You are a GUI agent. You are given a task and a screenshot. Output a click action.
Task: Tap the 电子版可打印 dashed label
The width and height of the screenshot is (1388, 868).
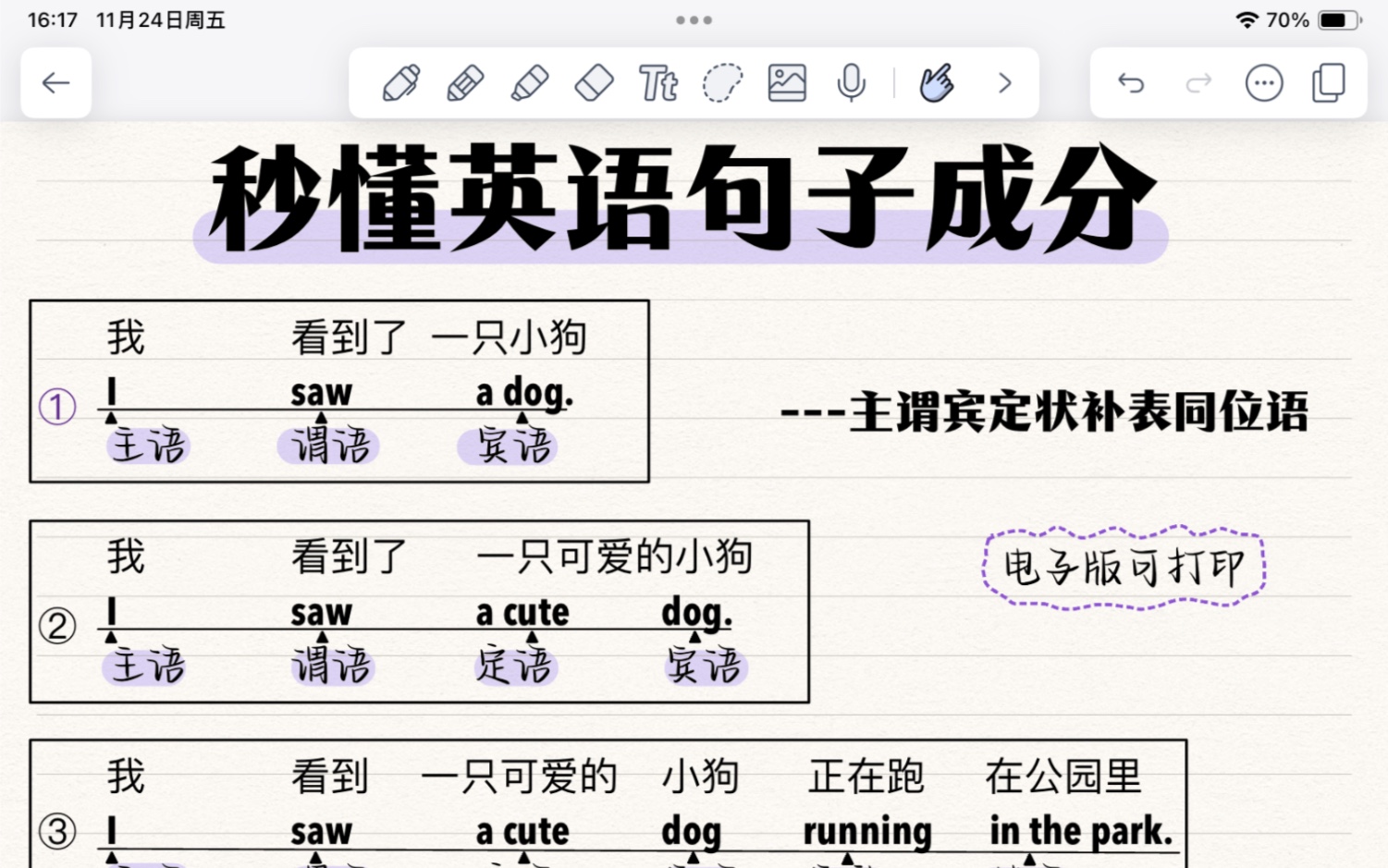pyautogui.click(x=1124, y=568)
